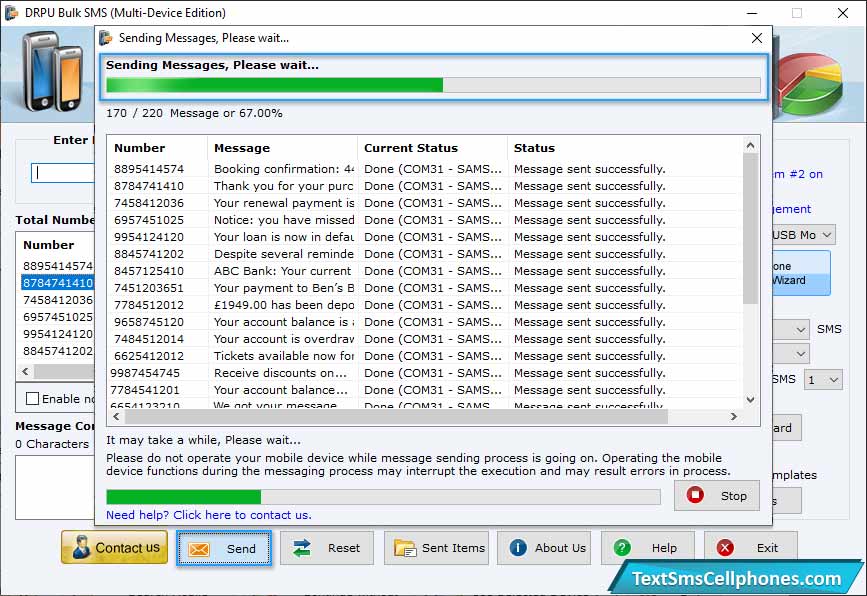Click the status list vertical scrollbar thumb

[750, 228]
